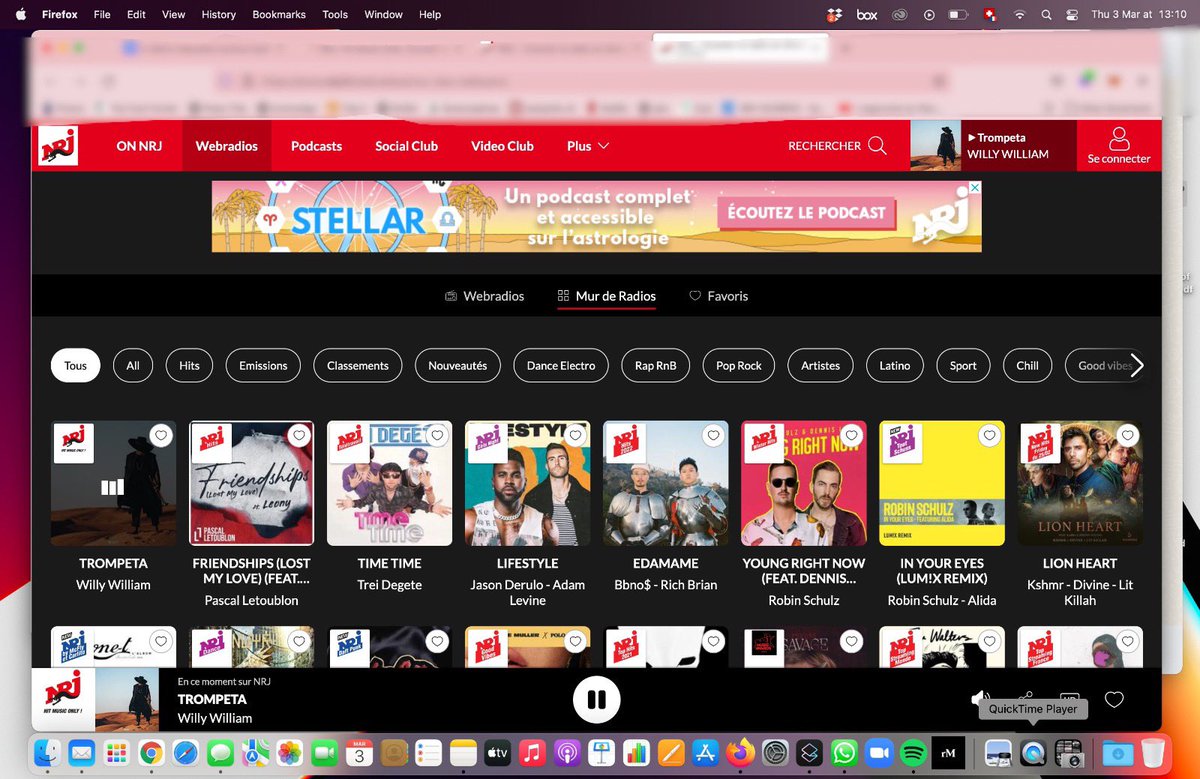
Task: Launch Zoom from the Dock
Action: (x=879, y=753)
